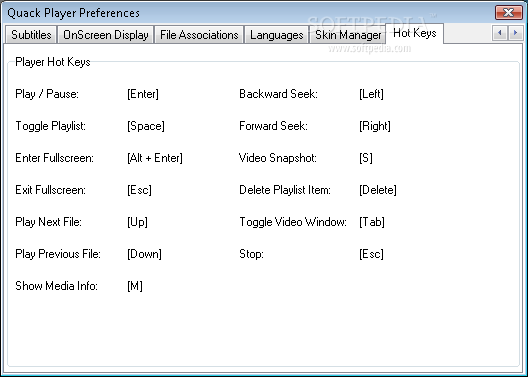The width and height of the screenshot is (528, 377).
Task: Click the 'Exit Fullscreen:' label
Action: click(51, 190)
